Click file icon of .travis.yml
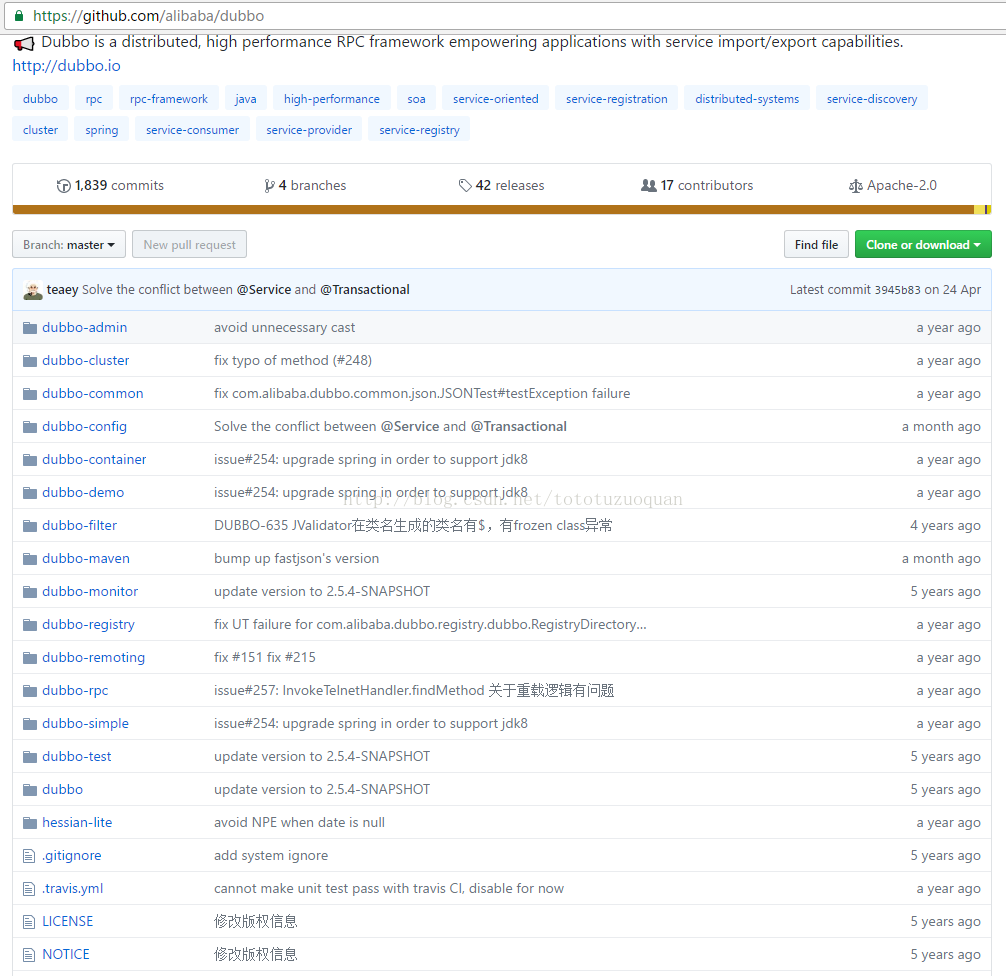Viewport: 1006px width, 976px height. click(x=29, y=889)
